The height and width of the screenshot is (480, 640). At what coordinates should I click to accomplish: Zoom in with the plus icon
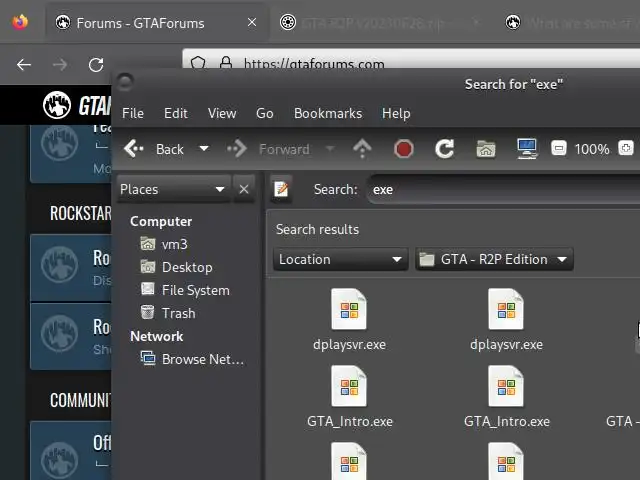pyautogui.click(x=626, y=148)
